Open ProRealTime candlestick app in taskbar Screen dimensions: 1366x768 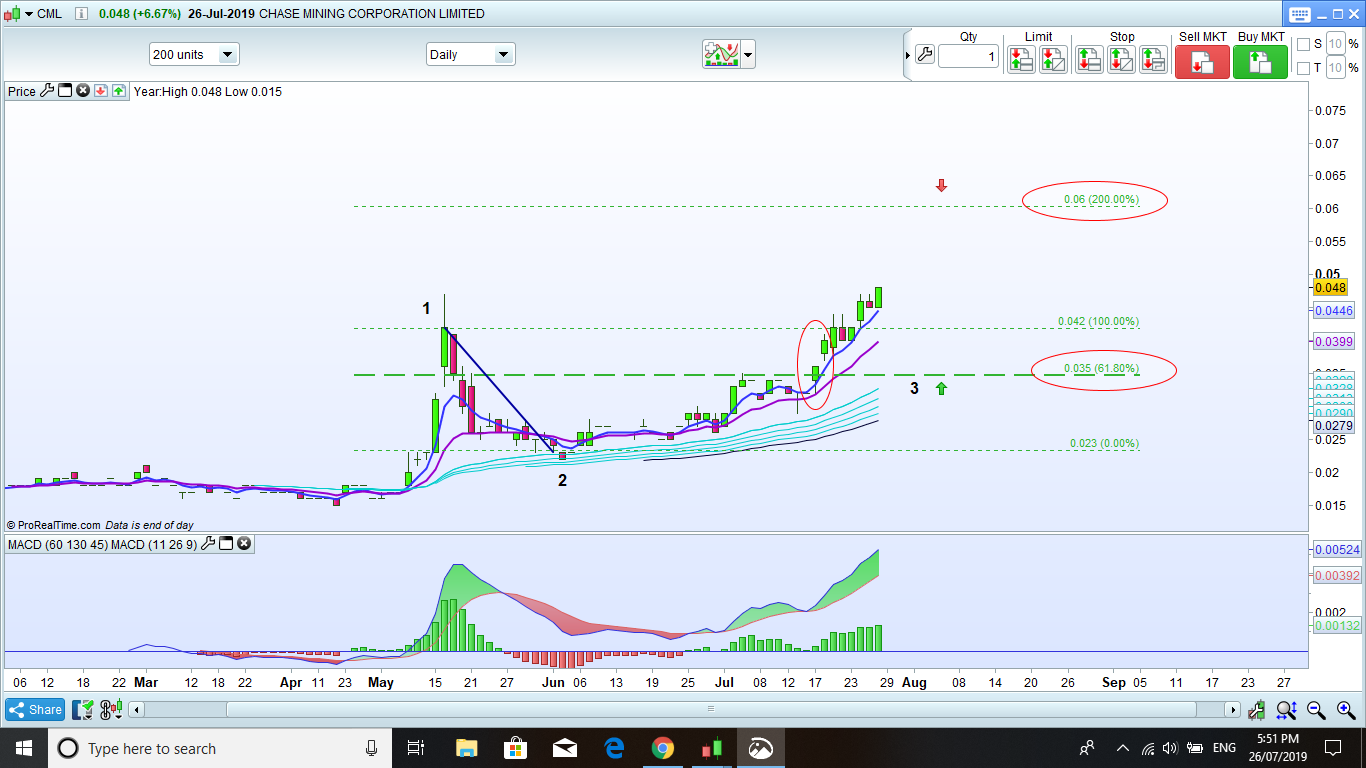click(711, 748)
